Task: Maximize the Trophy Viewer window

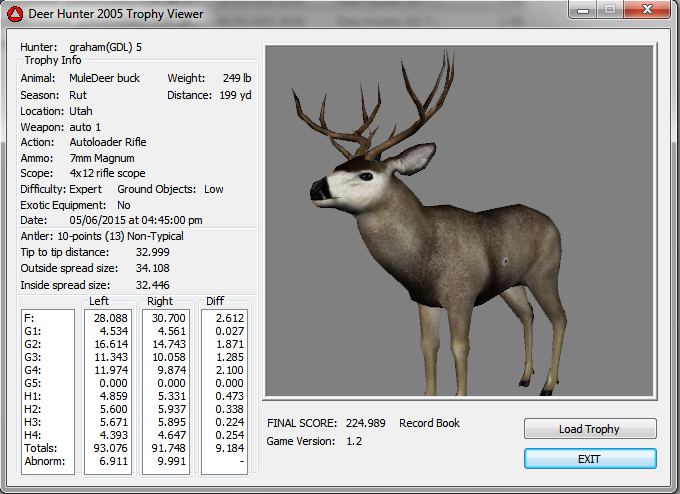Action: pyautogui.click(x=611, y=11)
